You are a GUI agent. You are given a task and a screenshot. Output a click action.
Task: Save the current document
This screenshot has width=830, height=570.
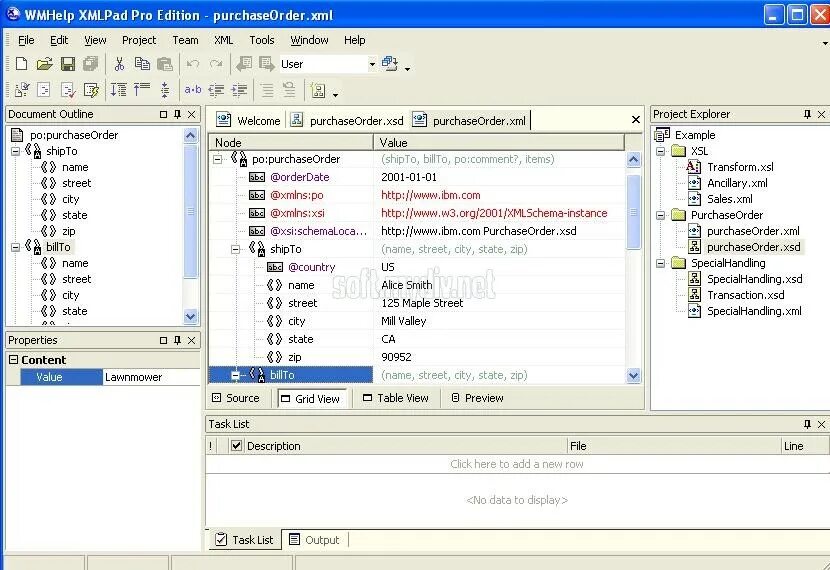tap(68, 64)
